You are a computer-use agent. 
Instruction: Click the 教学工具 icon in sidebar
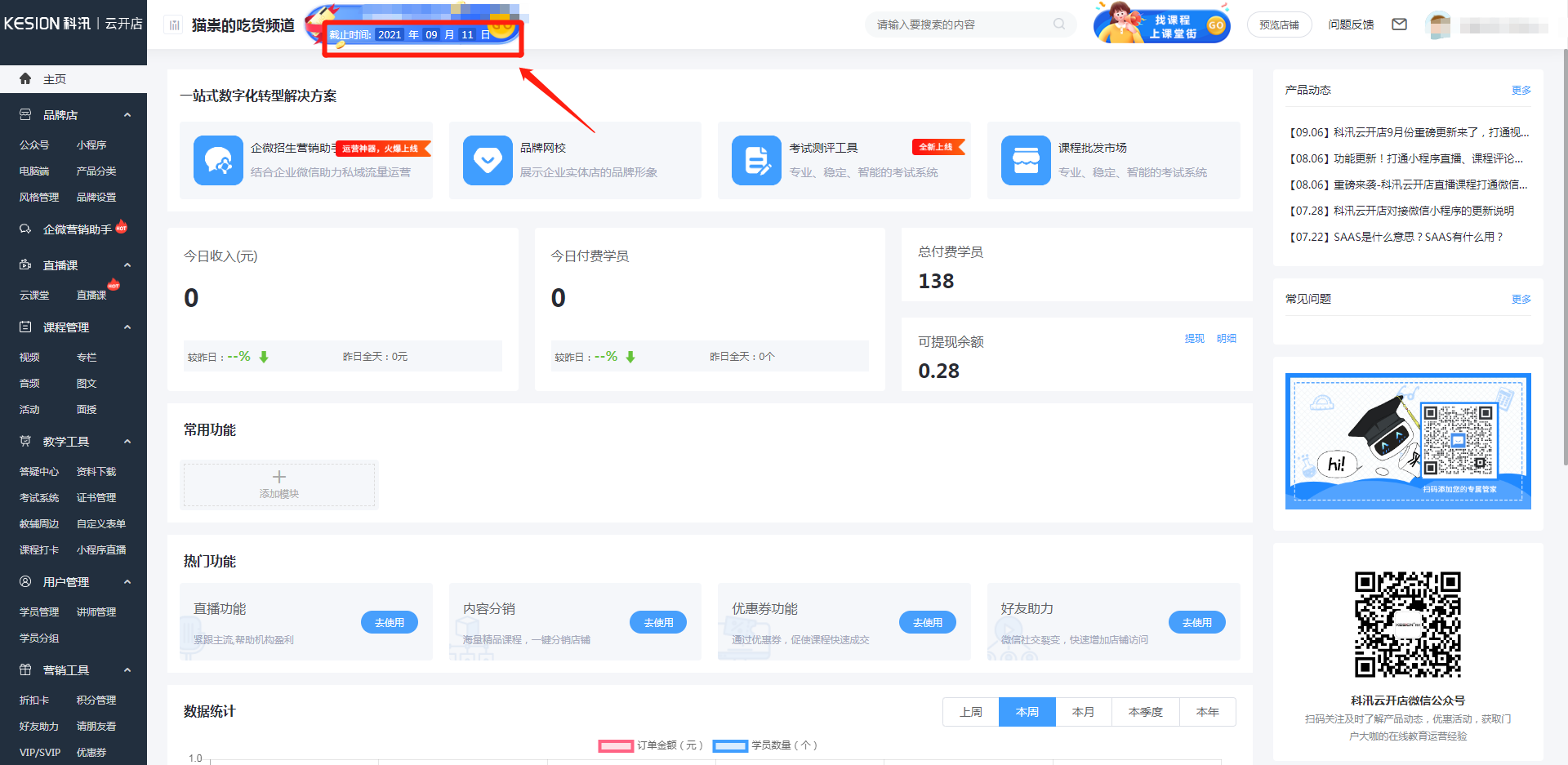click(x=25, y=442)
